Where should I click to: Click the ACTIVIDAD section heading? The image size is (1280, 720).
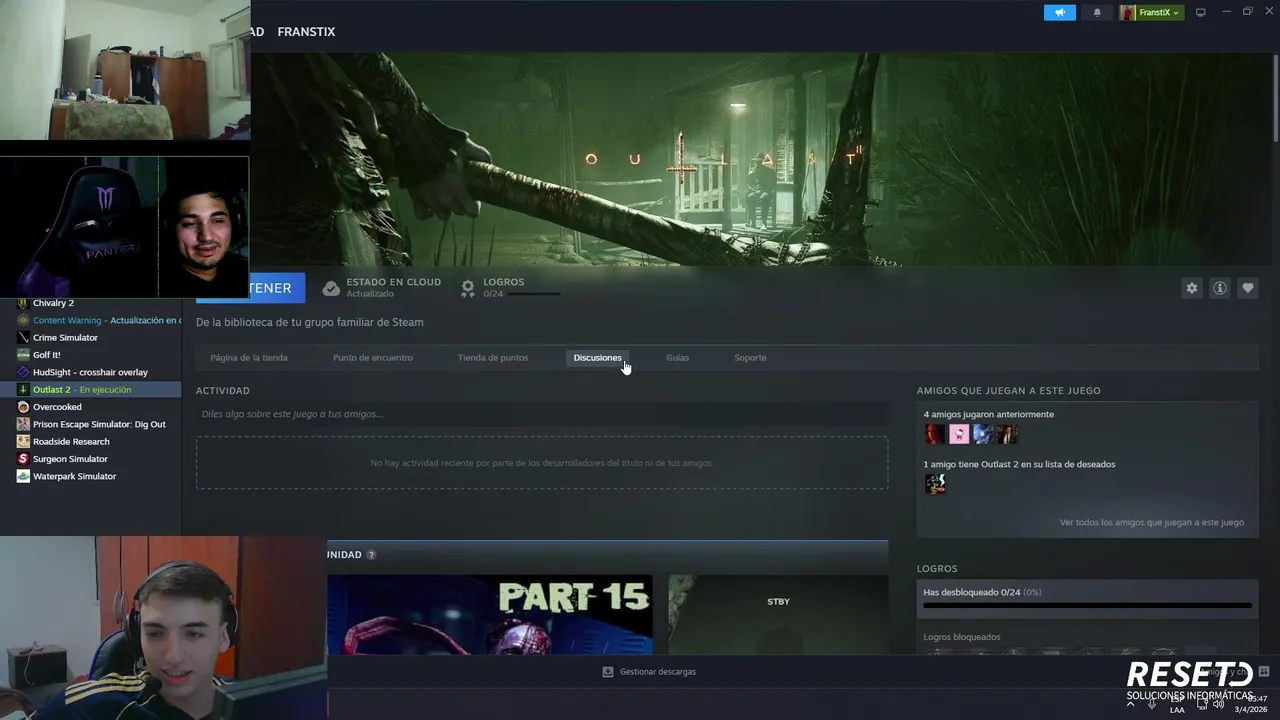click(x=223, y=391)
